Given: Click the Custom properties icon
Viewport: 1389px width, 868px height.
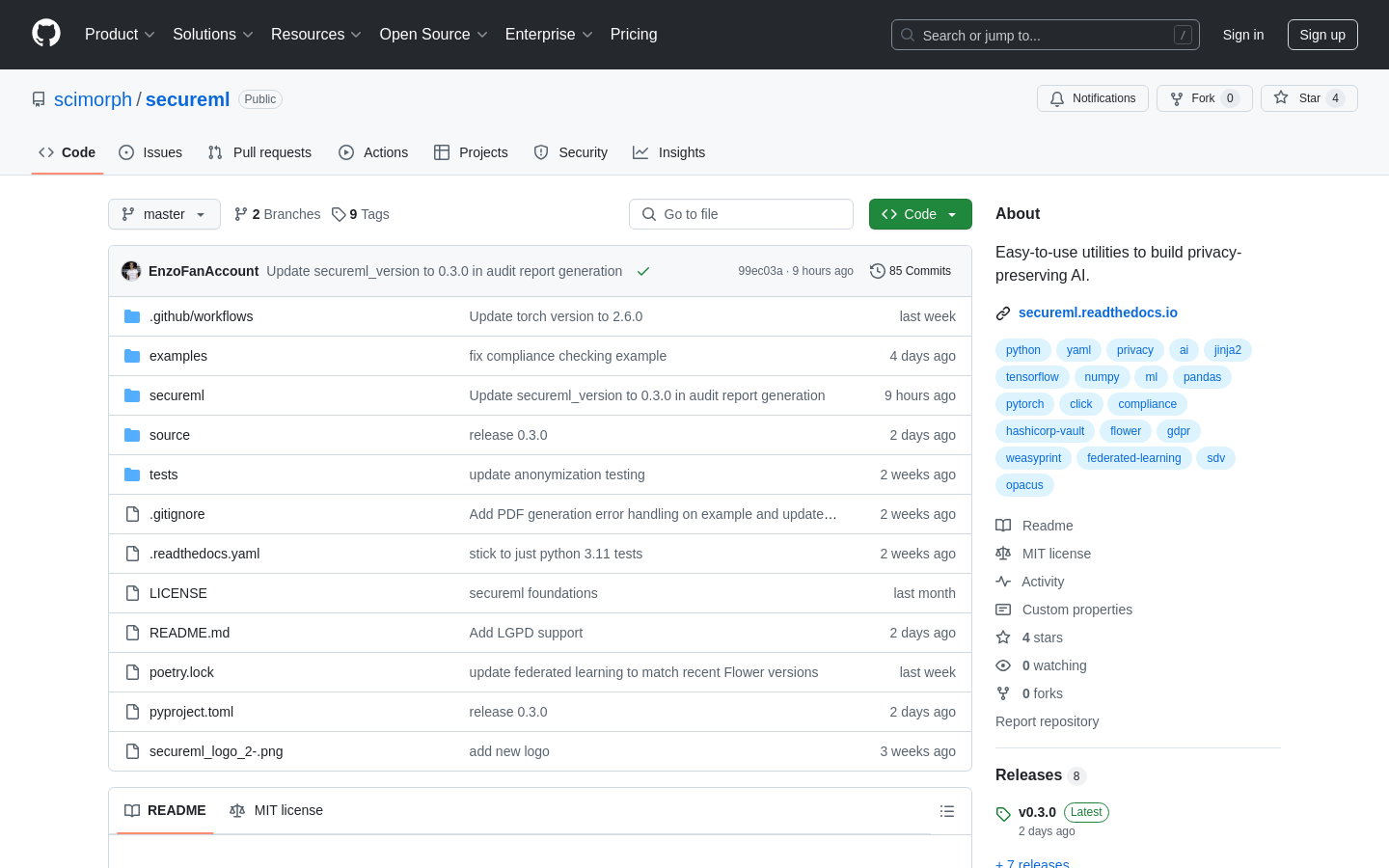Looking at the screenshot, I should coord(1003,610).
